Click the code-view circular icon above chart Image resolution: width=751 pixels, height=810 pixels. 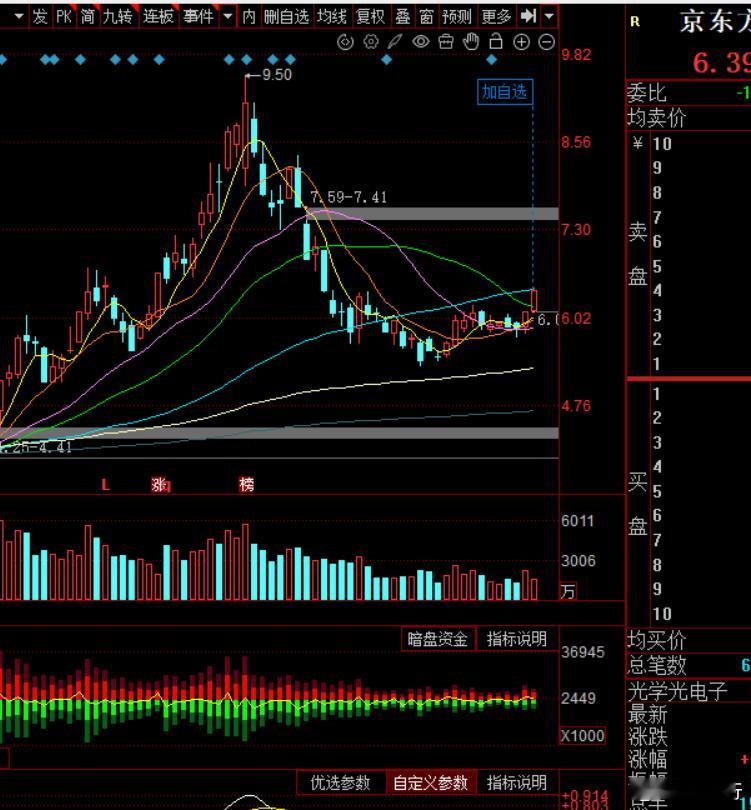click(x=345, y=42)
